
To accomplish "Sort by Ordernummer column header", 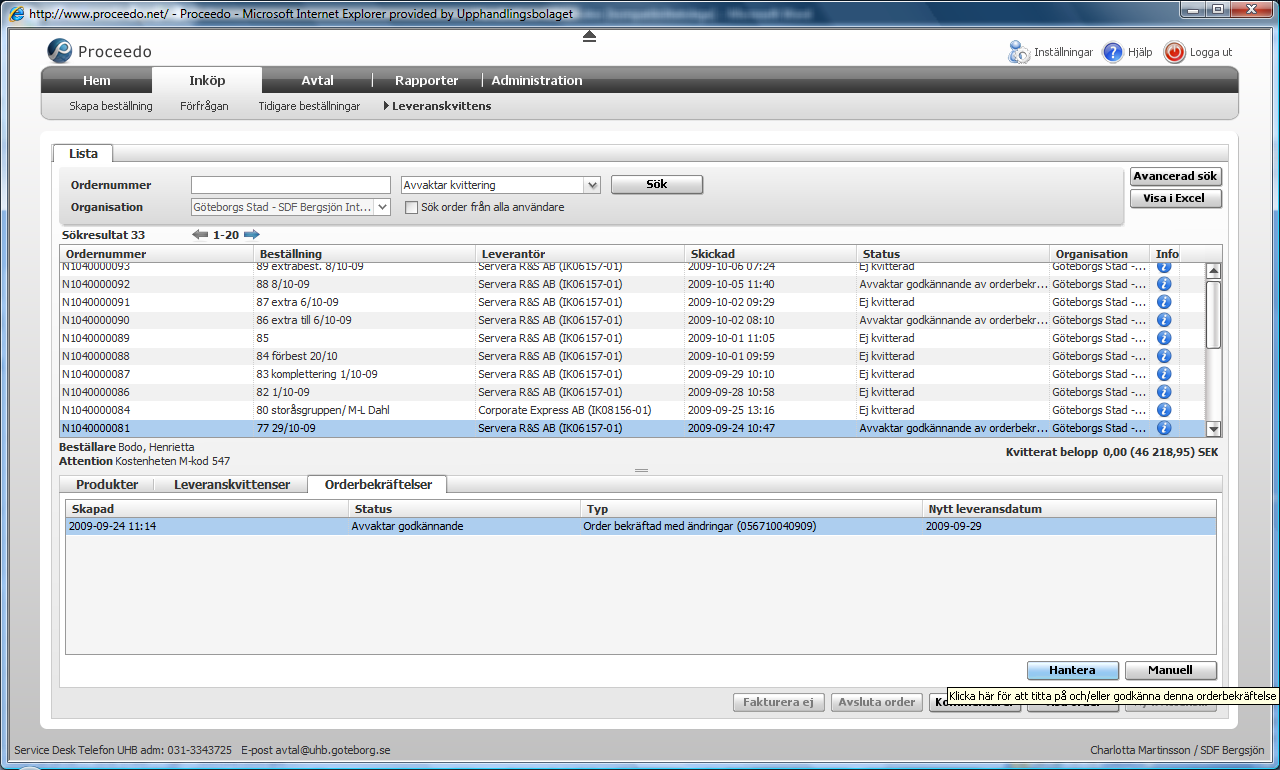I will 156,254.
